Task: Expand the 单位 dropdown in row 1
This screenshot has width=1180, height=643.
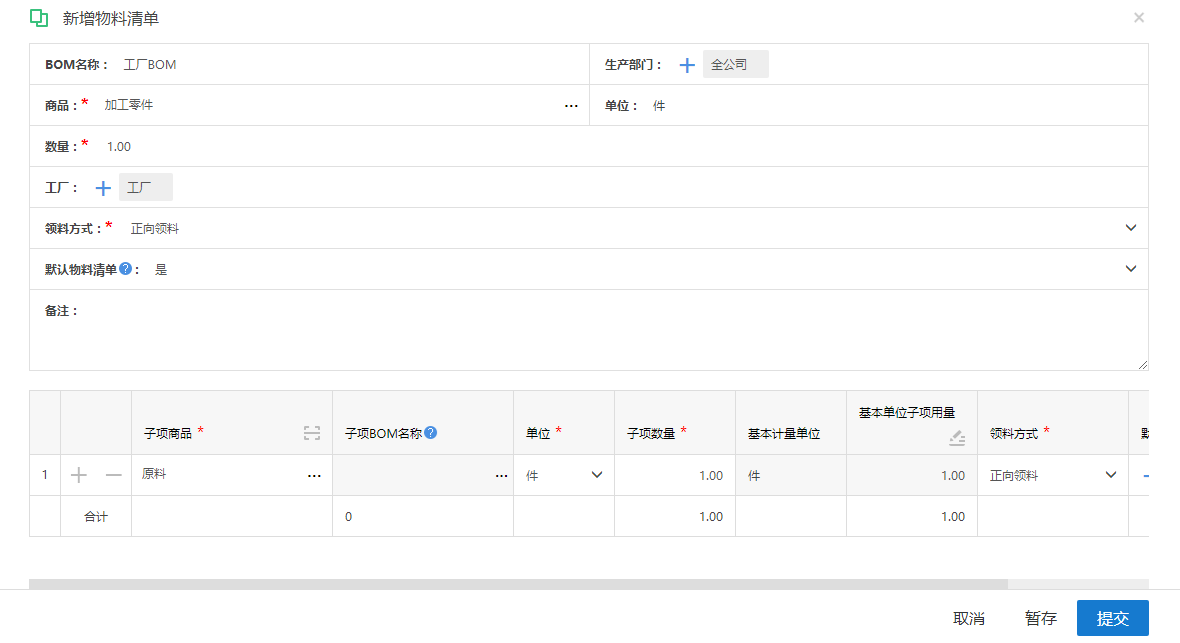Action: [597, 474]
